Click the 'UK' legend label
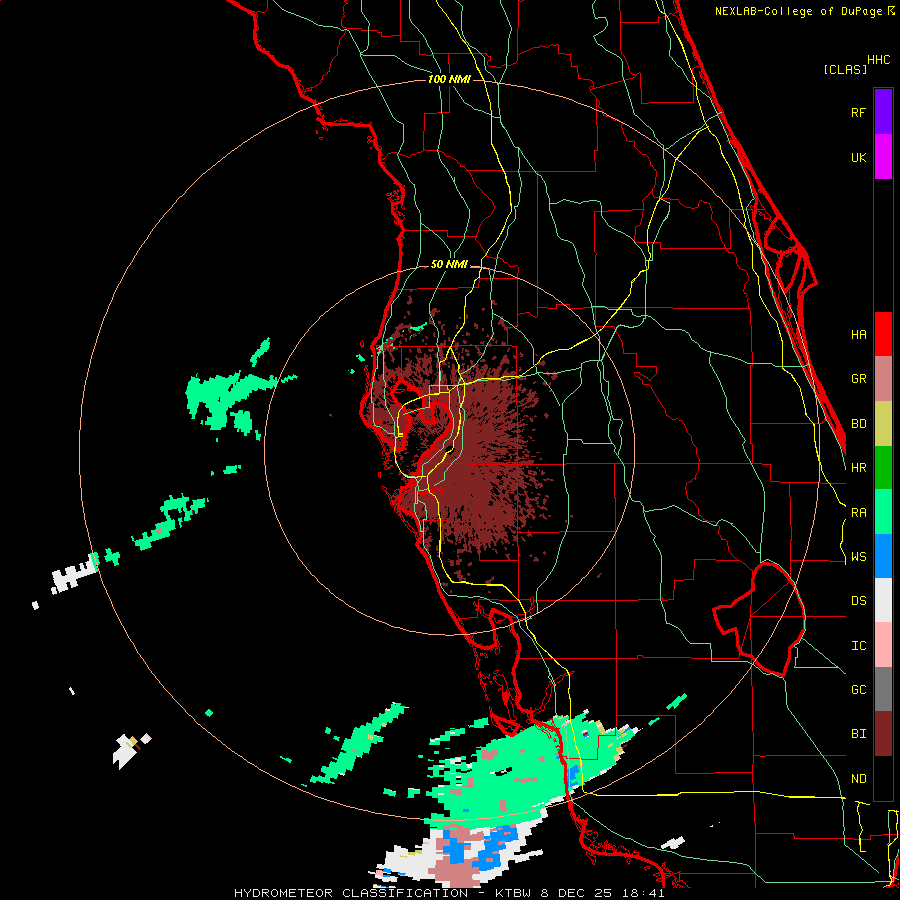The image size is (900, 900). (x=859, y=157)
